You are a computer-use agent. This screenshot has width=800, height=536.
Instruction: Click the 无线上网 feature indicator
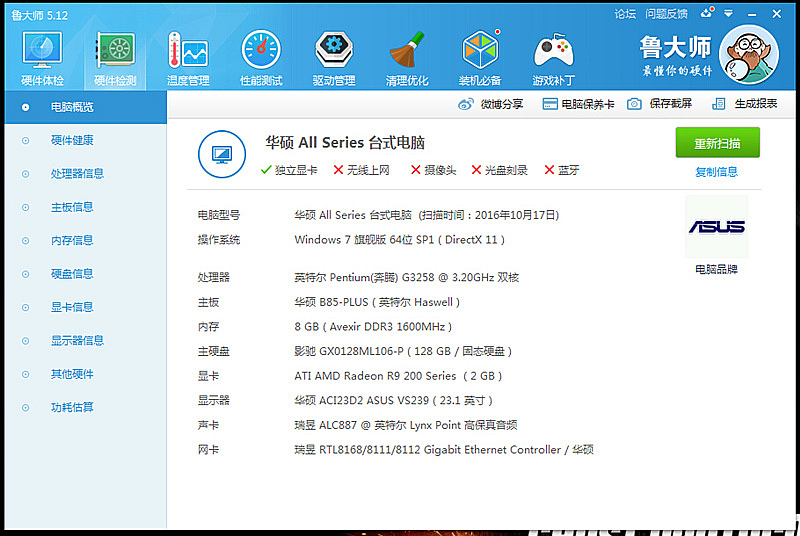(x=361, y=170)
